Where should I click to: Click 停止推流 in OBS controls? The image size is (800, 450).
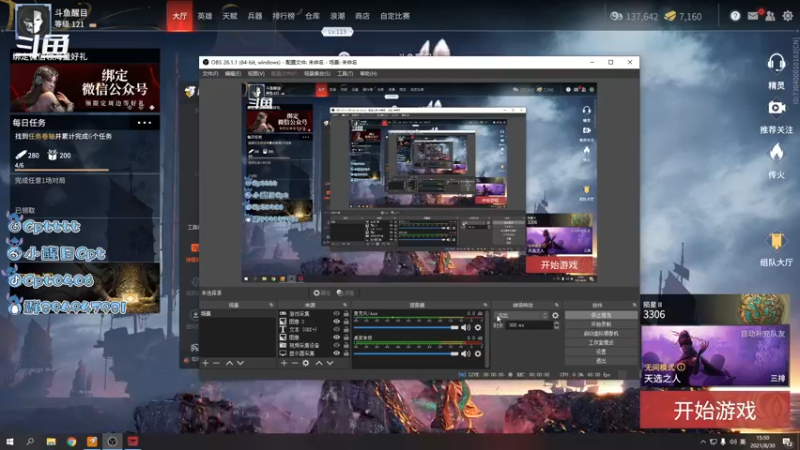[601, 315]
